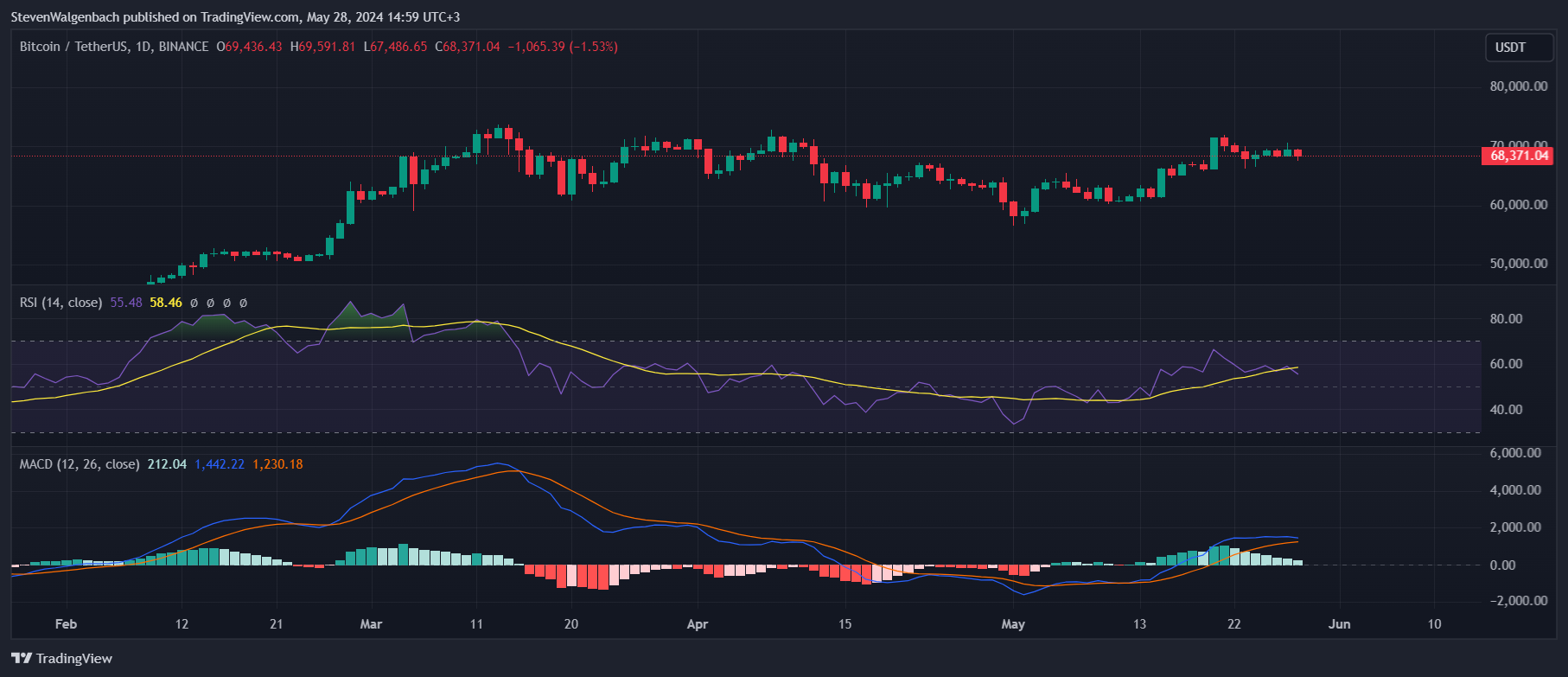The width and height of the screenshot is (1568, 677).
Task: Click the 13 date label in May
Action: tap(1139, 624)
